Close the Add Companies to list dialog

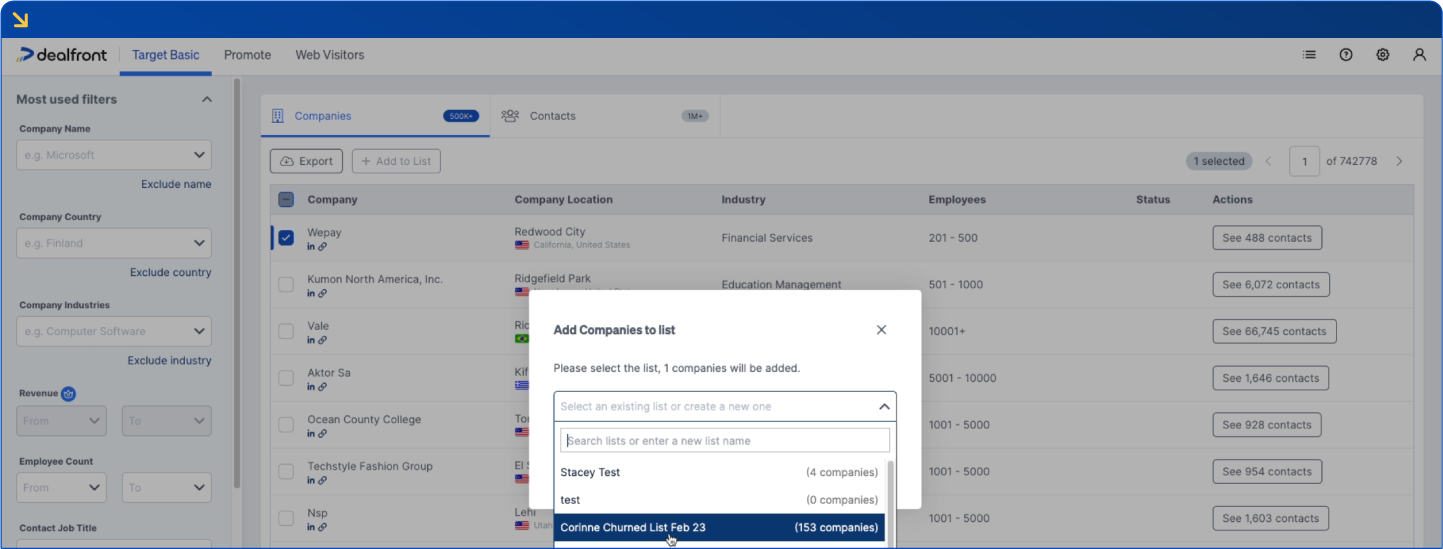(x=881, y=330)
